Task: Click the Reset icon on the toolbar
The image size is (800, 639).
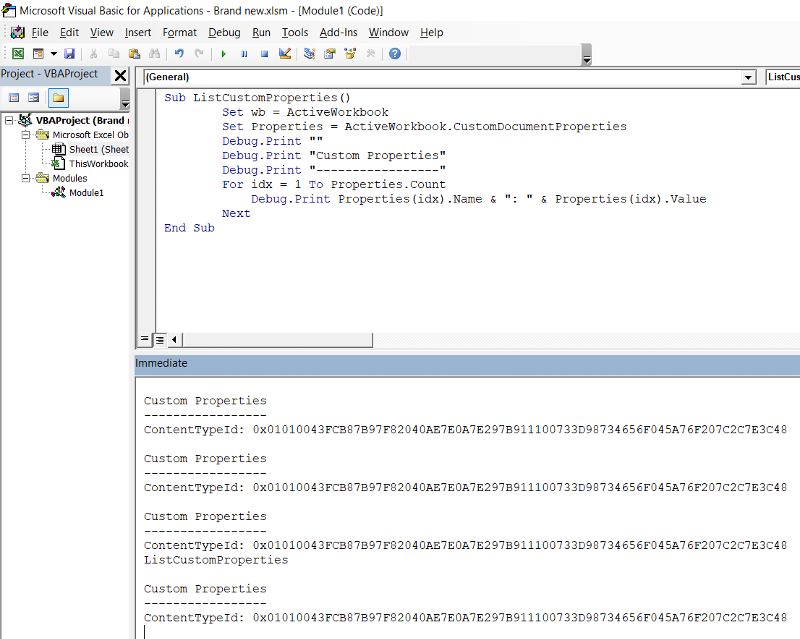Action: 265,52
